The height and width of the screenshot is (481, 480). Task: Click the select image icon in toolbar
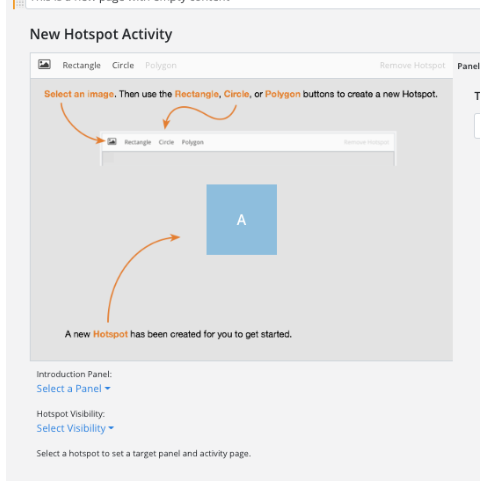[44, 64]
